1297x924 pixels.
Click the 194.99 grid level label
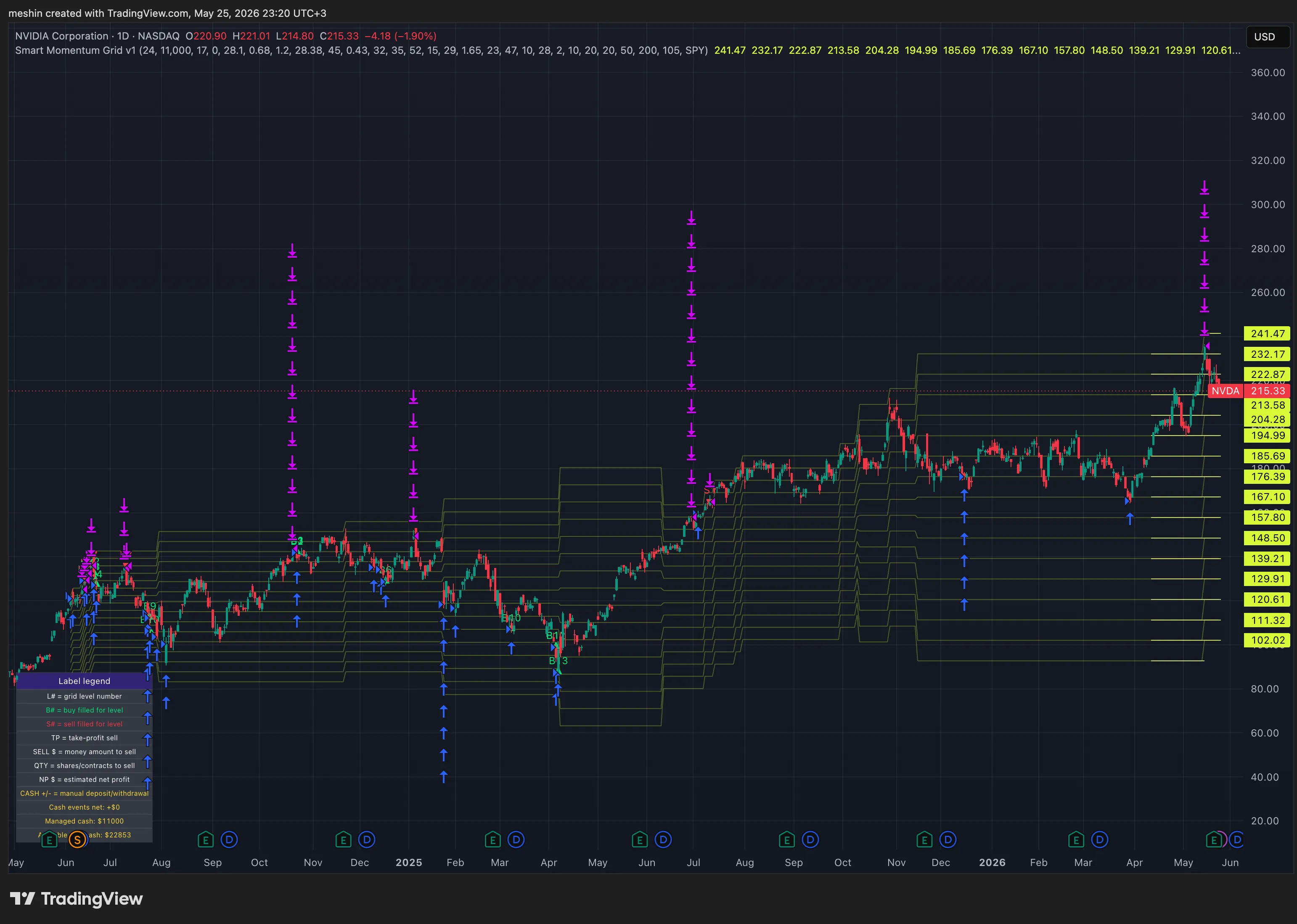pyautogui.click(x=1268, y=435)
